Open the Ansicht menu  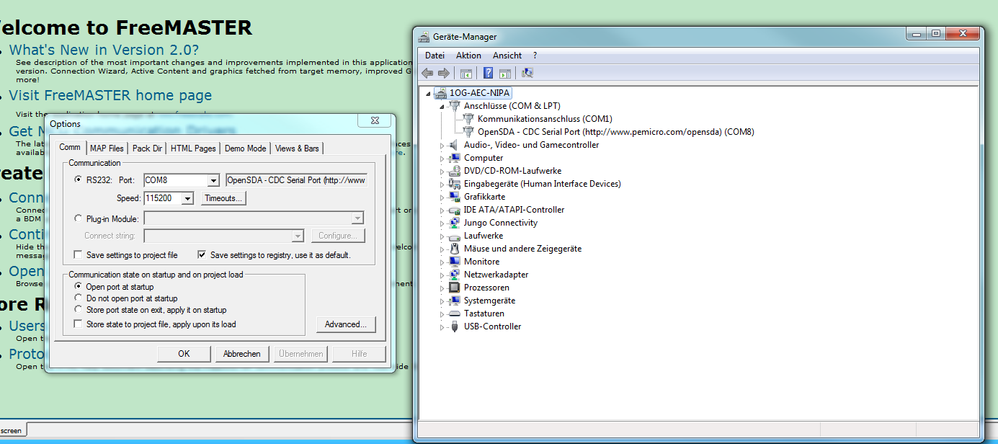tap(507, 55)
